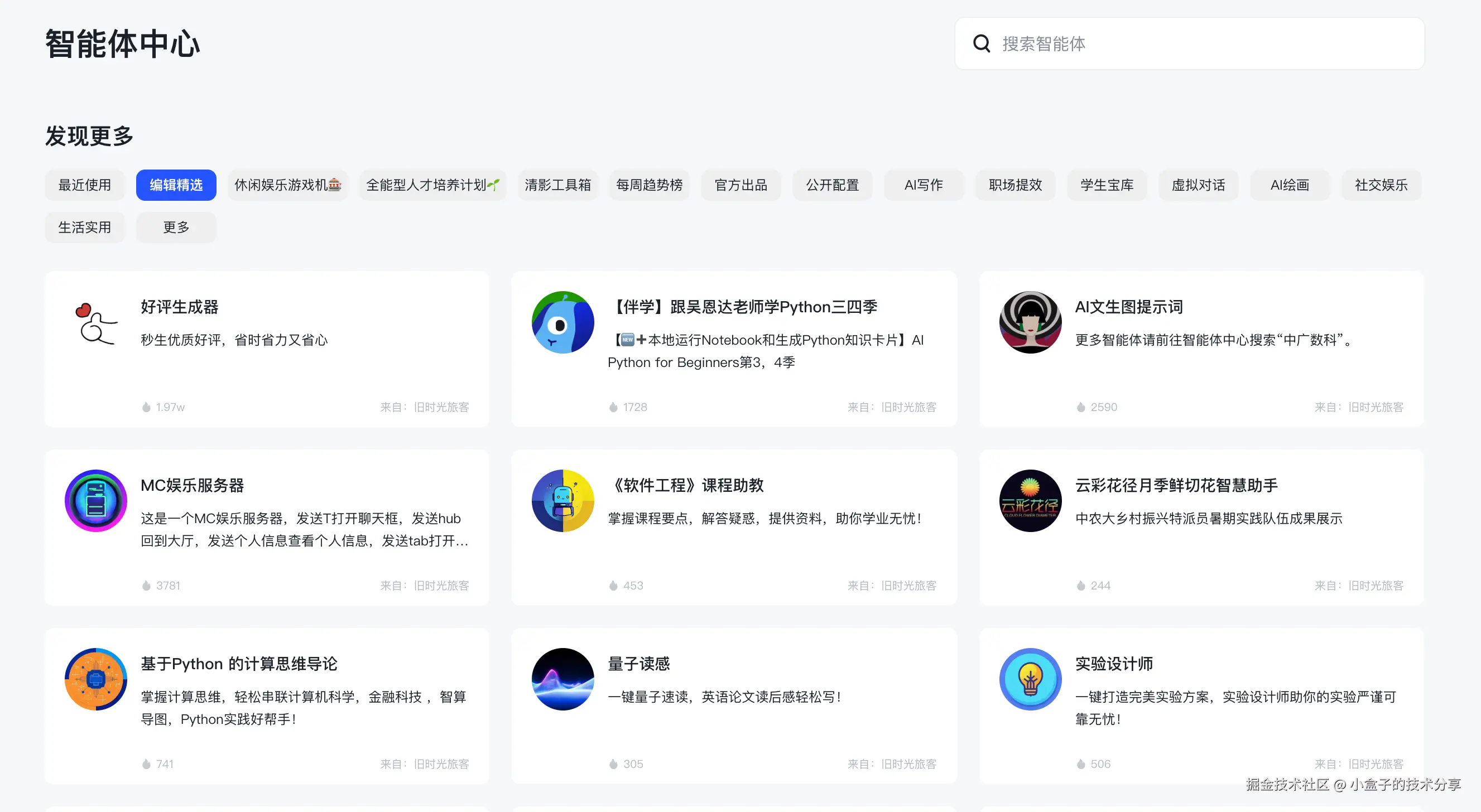
Task: Open the MC娱乐服务器 server icon
Action: pos(95,501)
